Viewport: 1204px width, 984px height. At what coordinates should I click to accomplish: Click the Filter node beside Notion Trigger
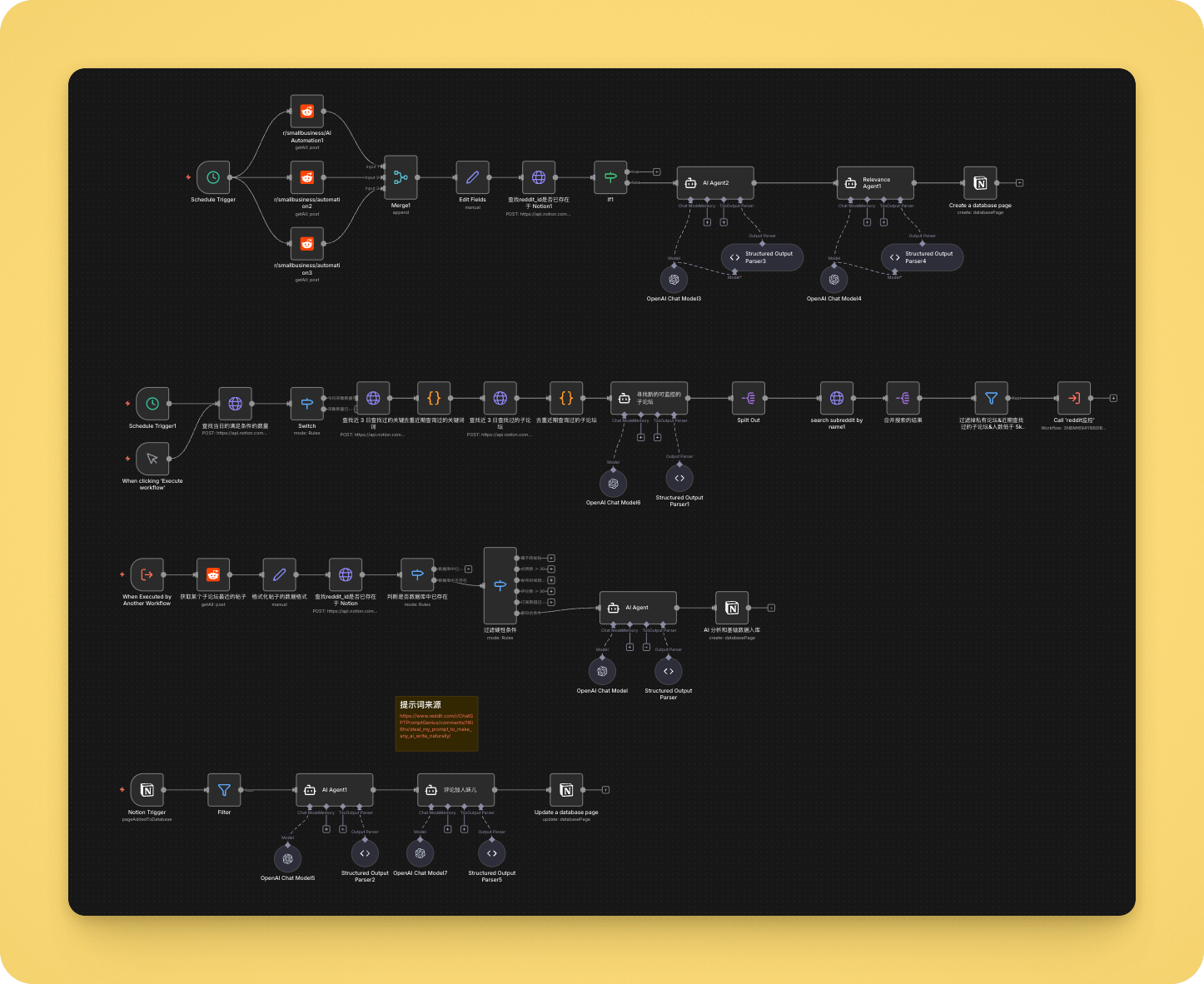224,790
